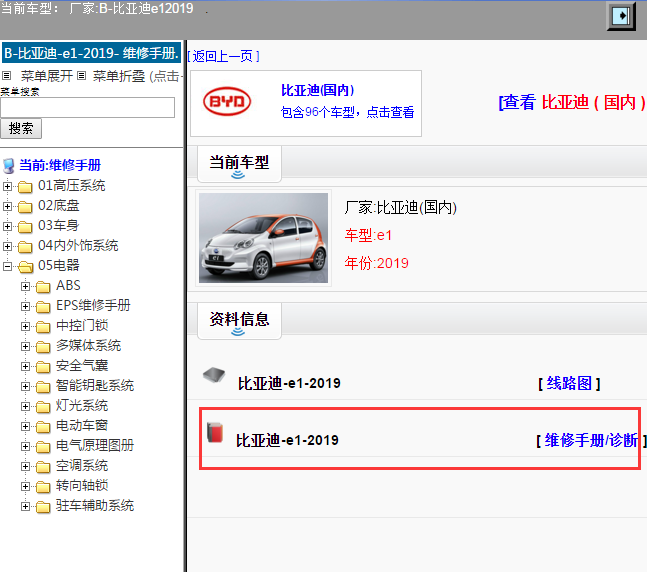
Task: Click the folder icon of EPS维修手册
Action: point(43,307)
